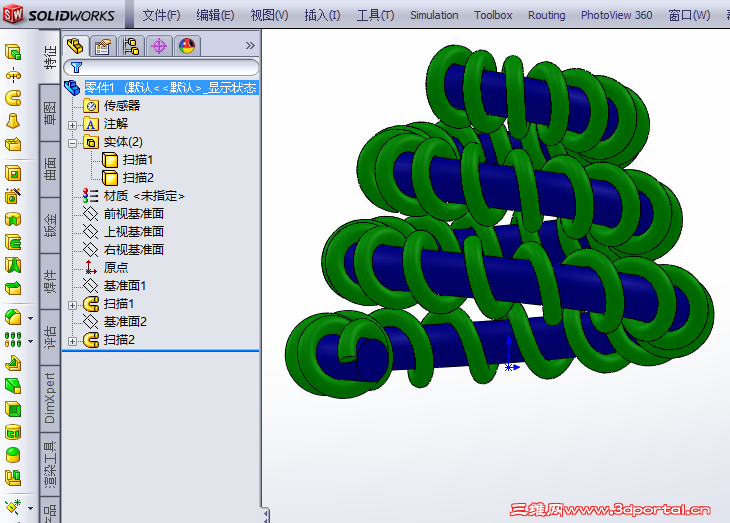730x523 pixels.
Task: Open the Reference Geometry tool
Action: (13, 507)
